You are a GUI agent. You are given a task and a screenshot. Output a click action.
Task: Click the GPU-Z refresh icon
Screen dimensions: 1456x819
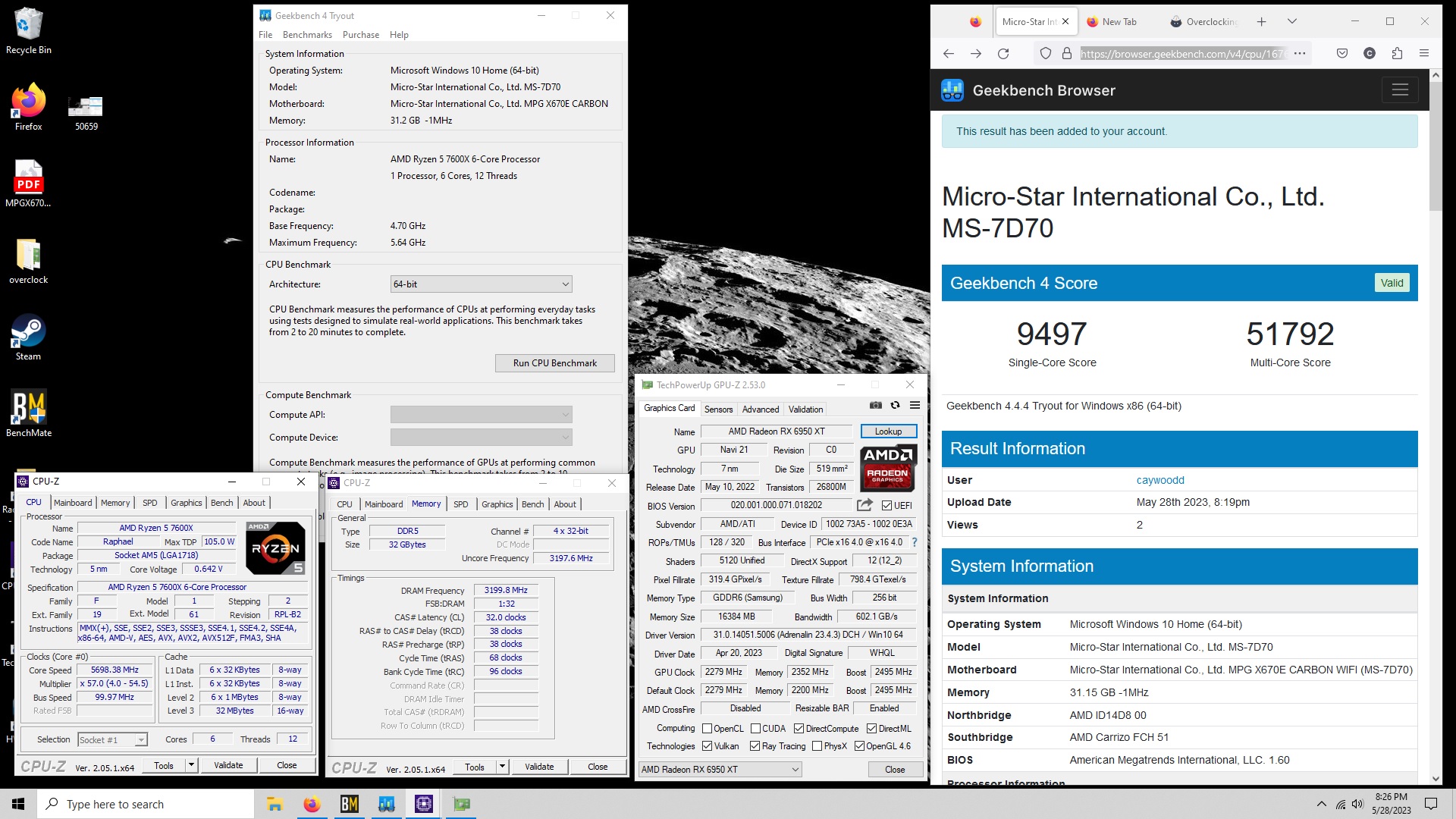tap(895, 406)
